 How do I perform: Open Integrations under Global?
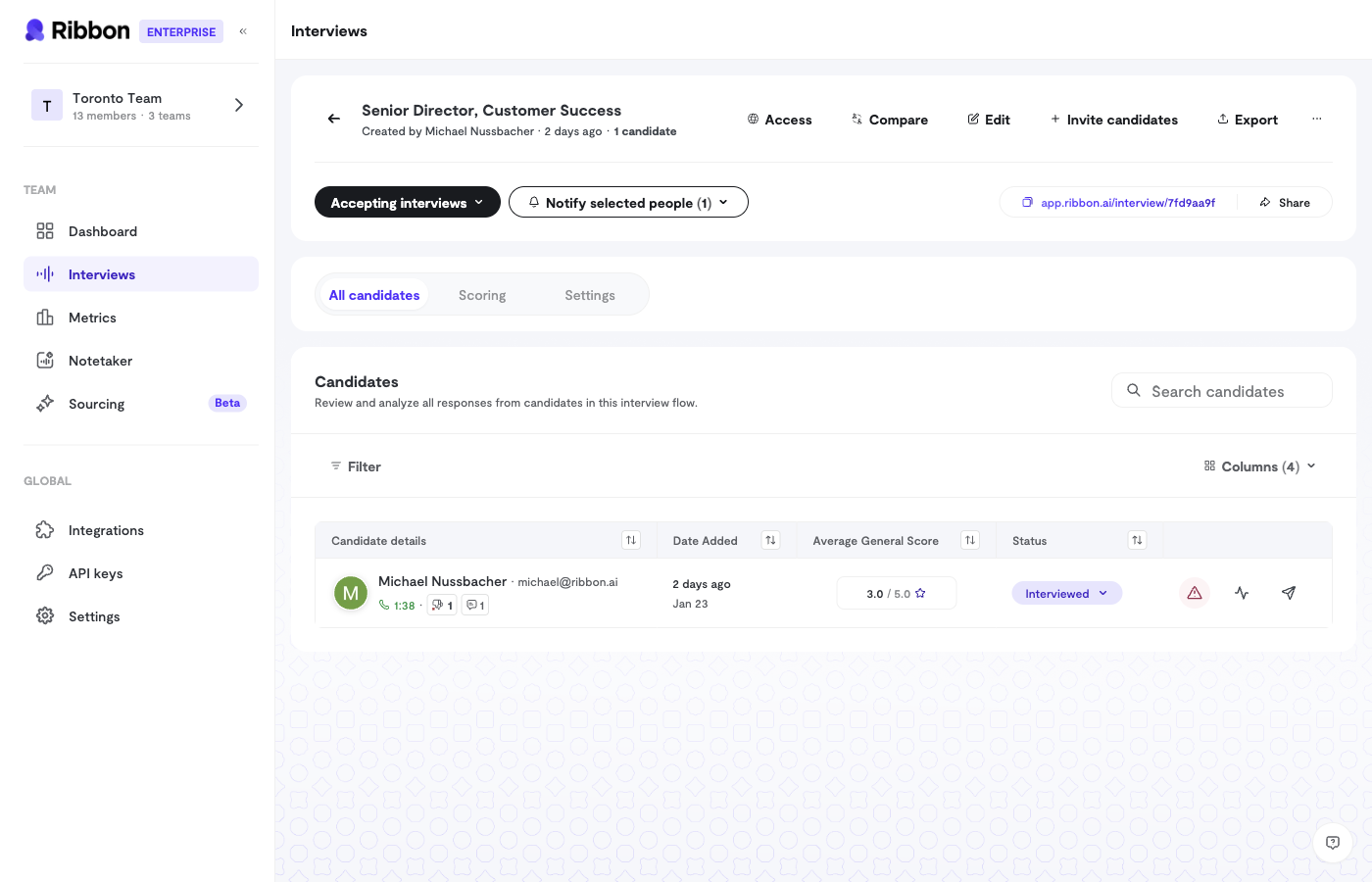[x=141, y=530]
